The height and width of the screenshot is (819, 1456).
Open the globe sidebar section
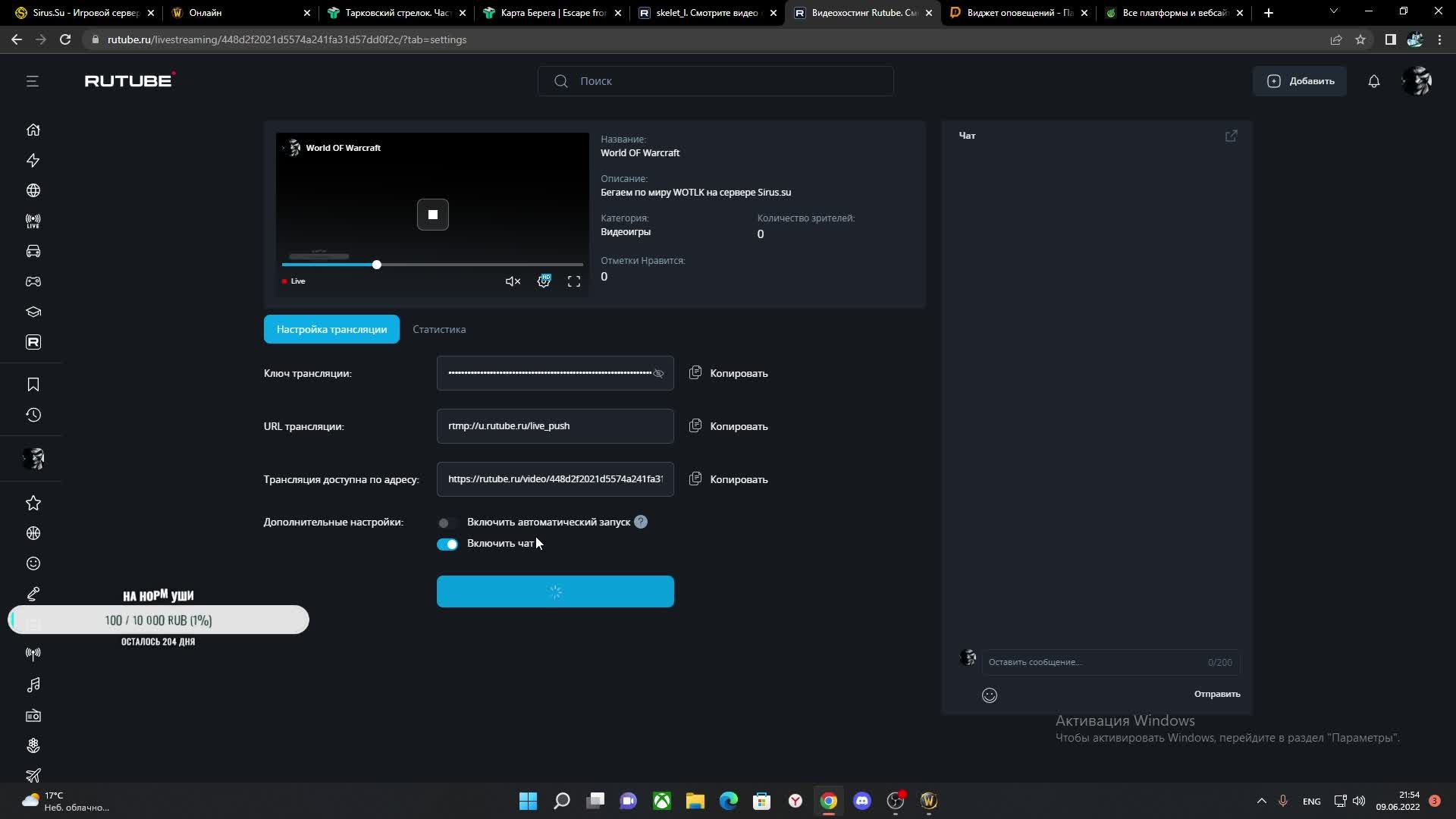33,190
